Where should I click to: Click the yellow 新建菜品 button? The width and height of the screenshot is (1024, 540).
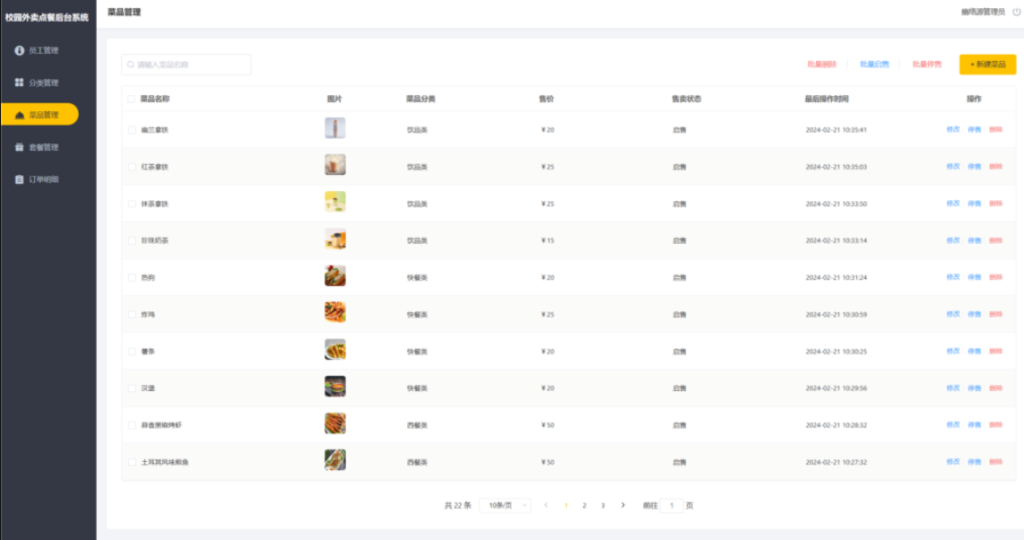pos(987,65)
